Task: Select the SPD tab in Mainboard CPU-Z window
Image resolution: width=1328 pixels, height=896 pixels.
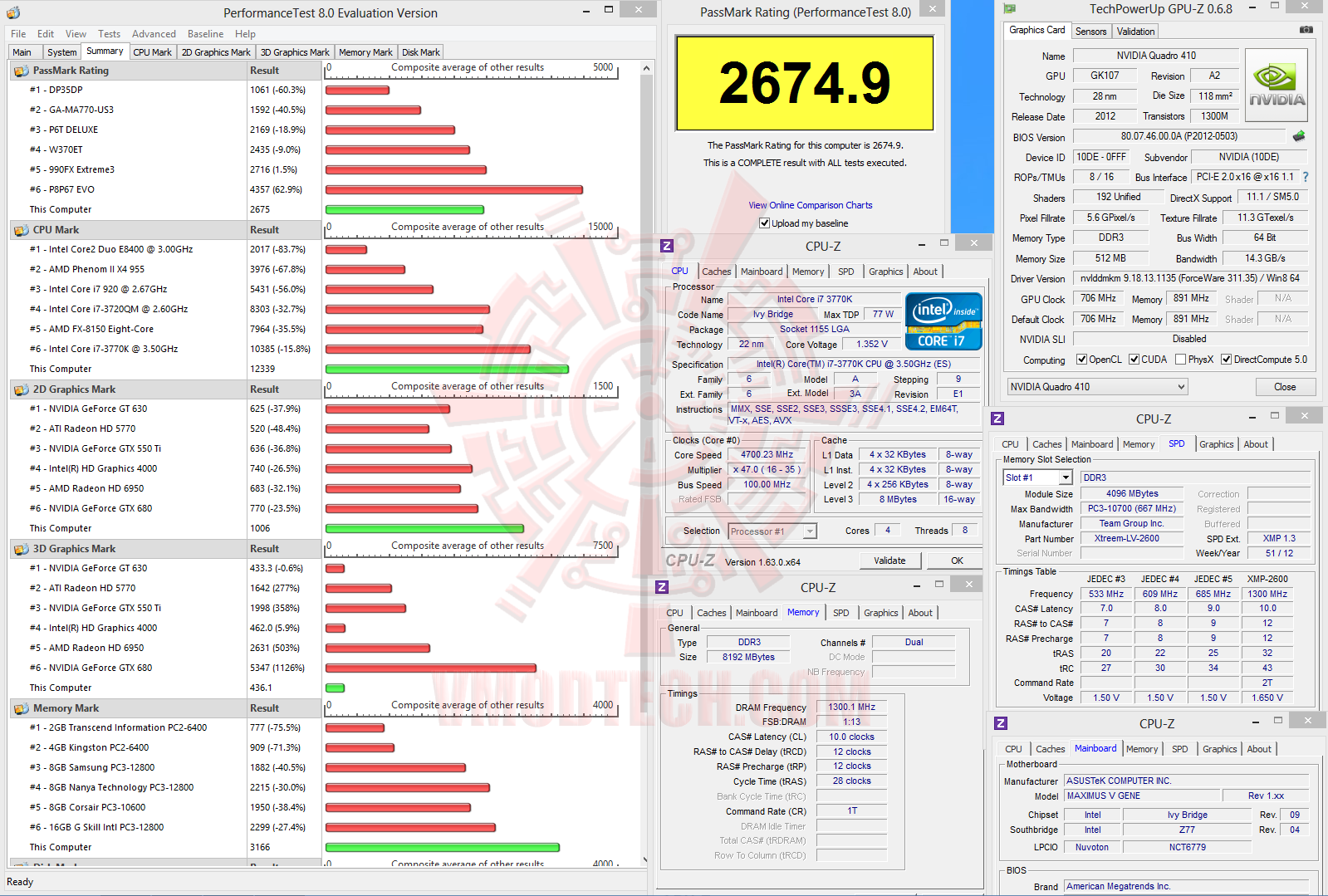Action: (1179, 749)
